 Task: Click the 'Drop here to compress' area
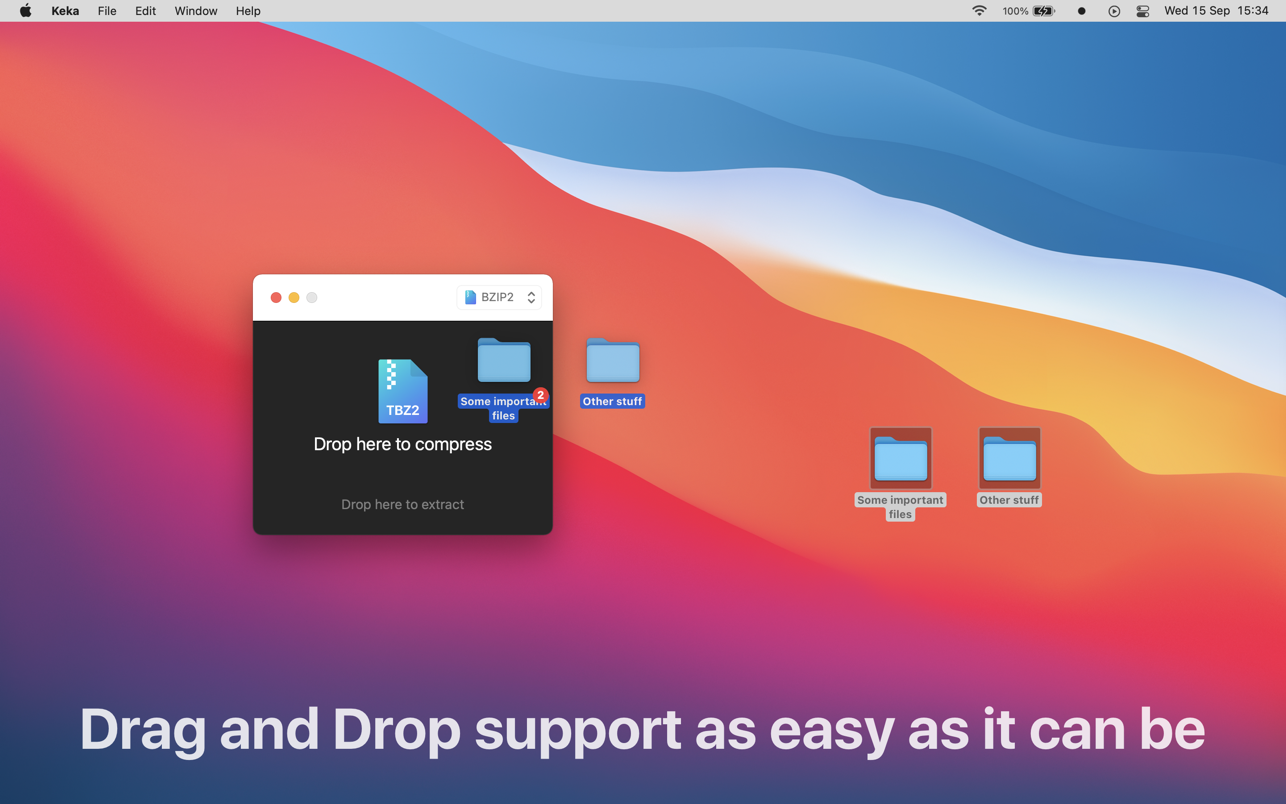tap(402, 444)
